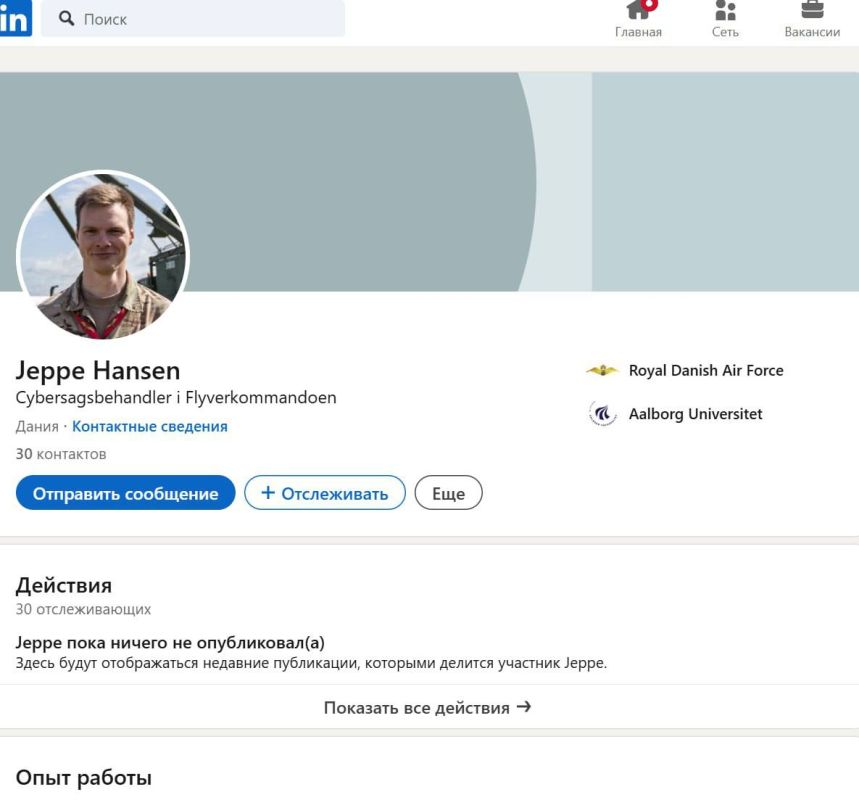
Task: Open the round profile photo
Action: (x=103, y=256)
